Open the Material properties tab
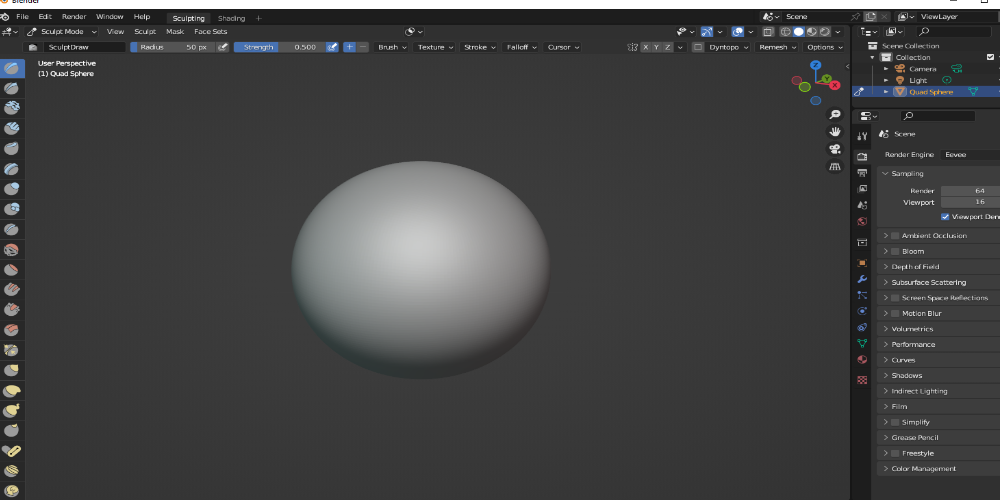The width and height of the screenshot is (1000, 500). click(862, 360)
